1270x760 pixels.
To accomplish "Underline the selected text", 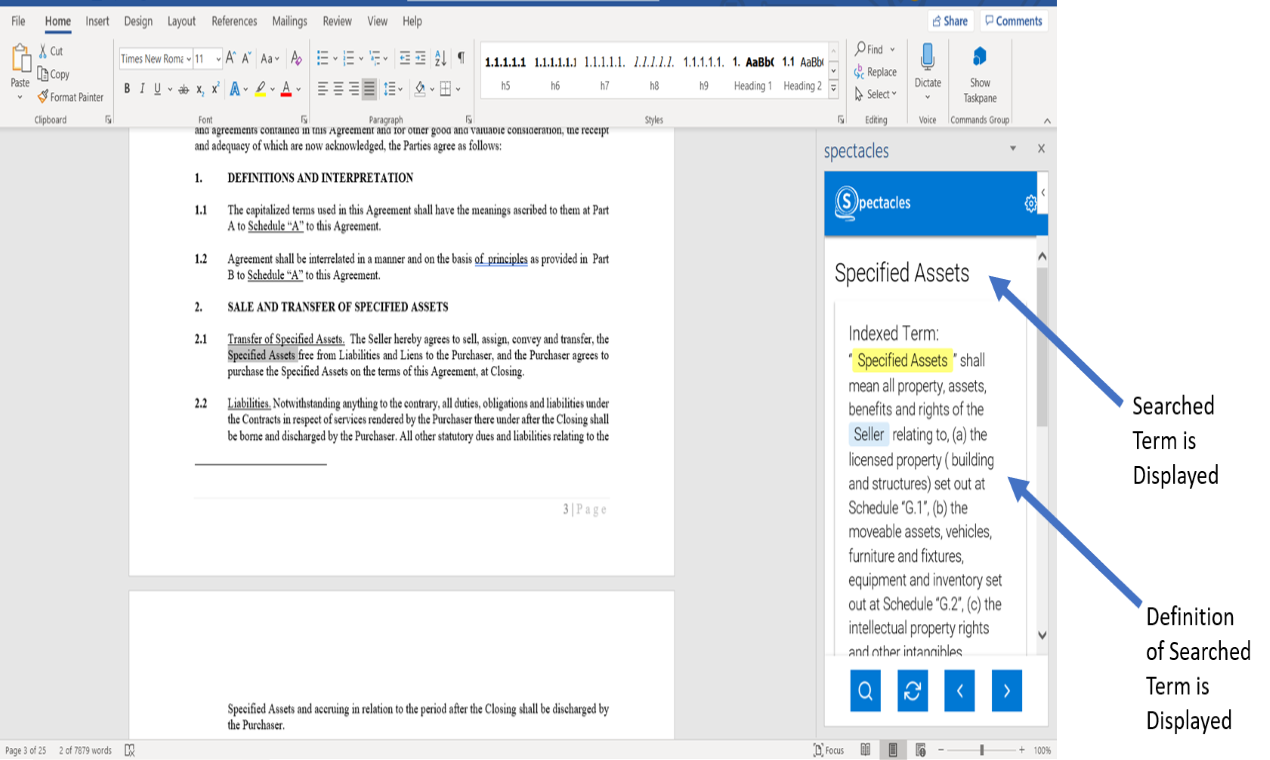I will pyautogui.click(x=157, y=89).
